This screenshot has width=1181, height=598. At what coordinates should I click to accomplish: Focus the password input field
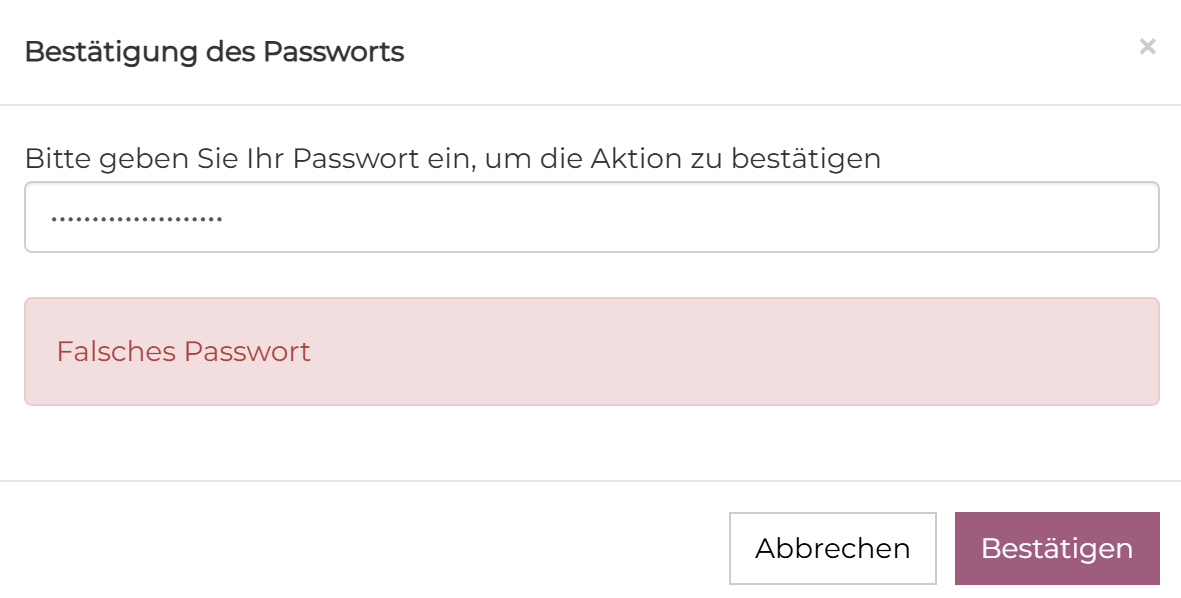click(591, 217)
